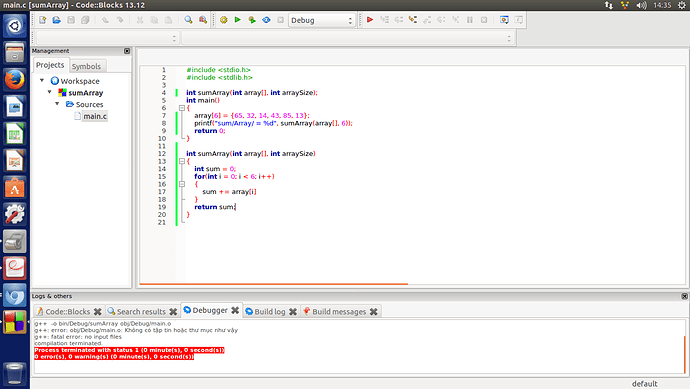Run the program with green arrow

[x=238, y=20]
